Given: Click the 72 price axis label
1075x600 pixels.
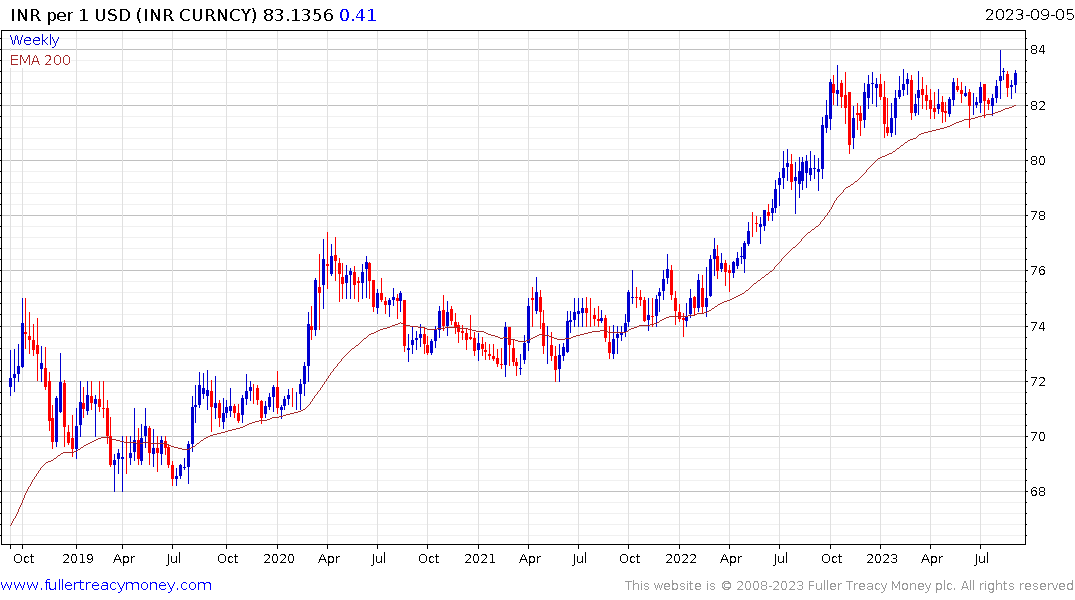Looking at the screenshot, I should click(1037, 381).
